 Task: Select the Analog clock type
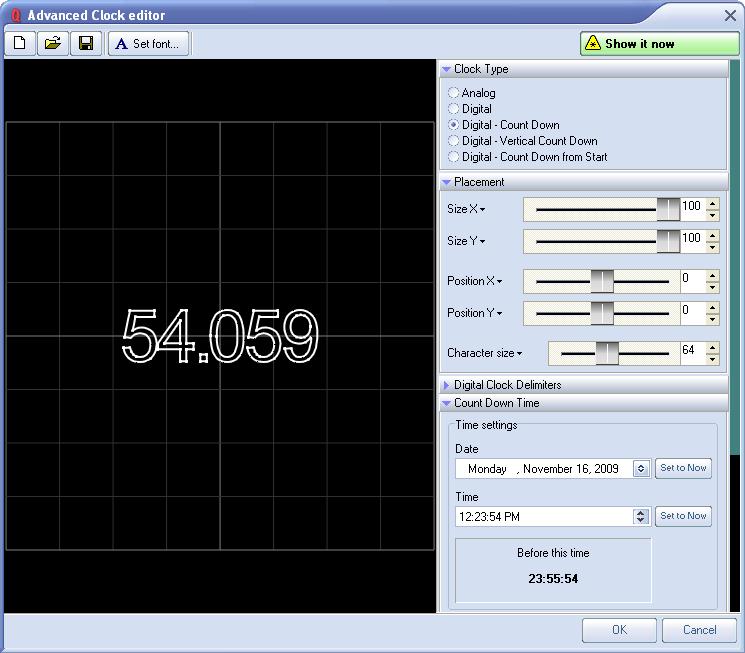coord(454,93)
